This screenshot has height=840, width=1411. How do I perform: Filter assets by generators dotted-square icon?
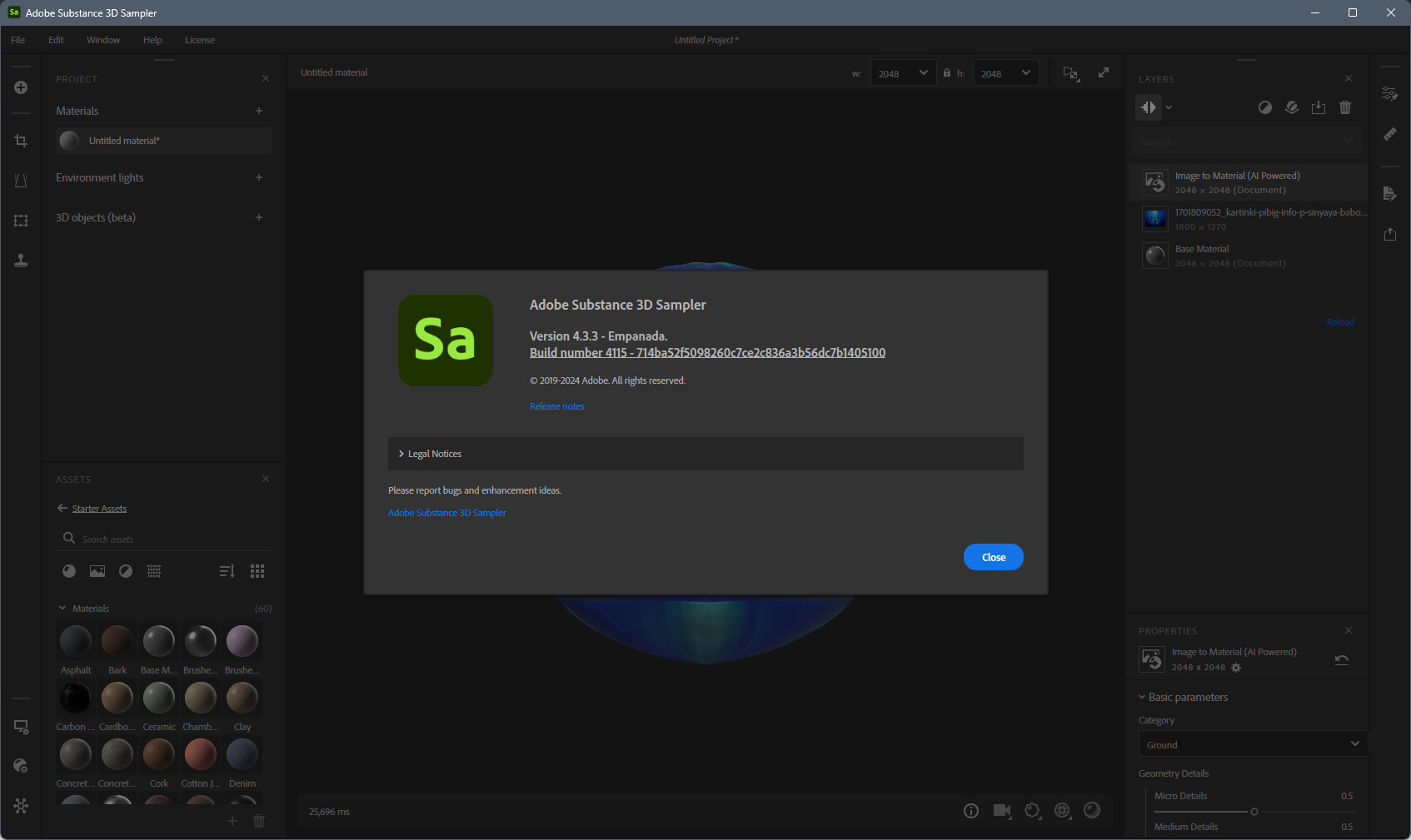154,571
